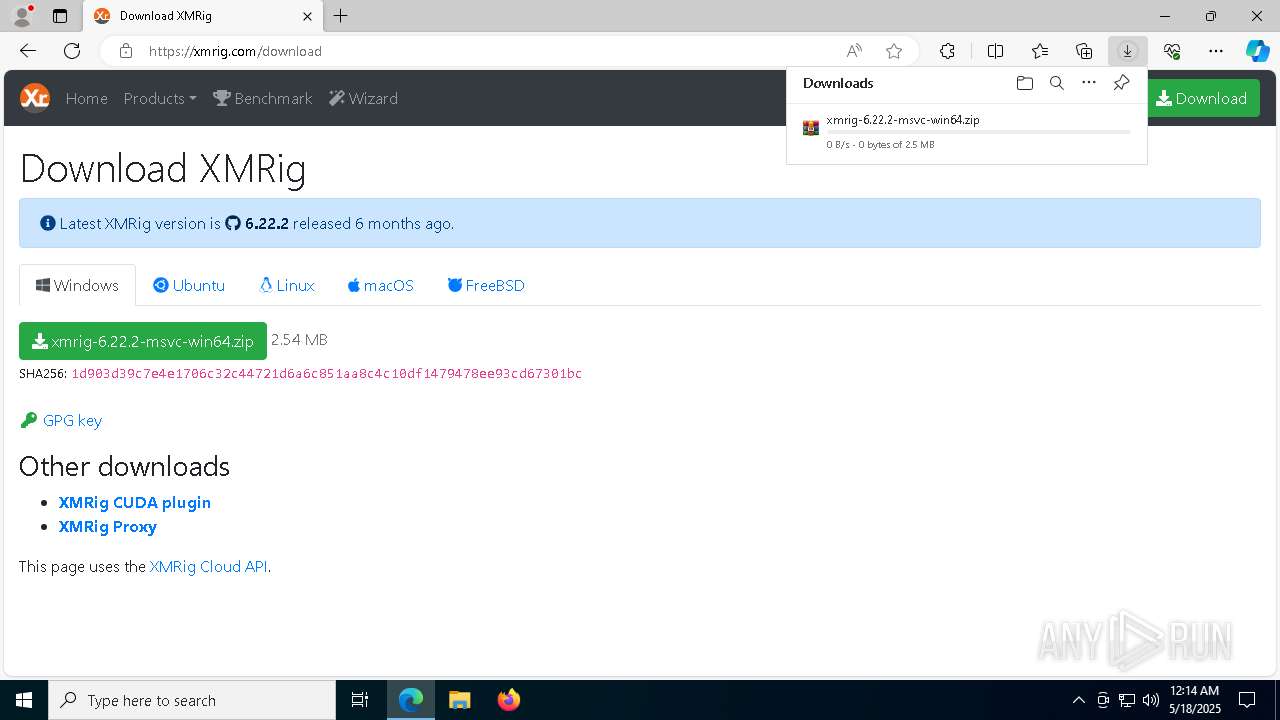The height and width of the screenshot is (720, 1280).
Task: Launch Firefox from taskbar
Action: click(509, 700)
